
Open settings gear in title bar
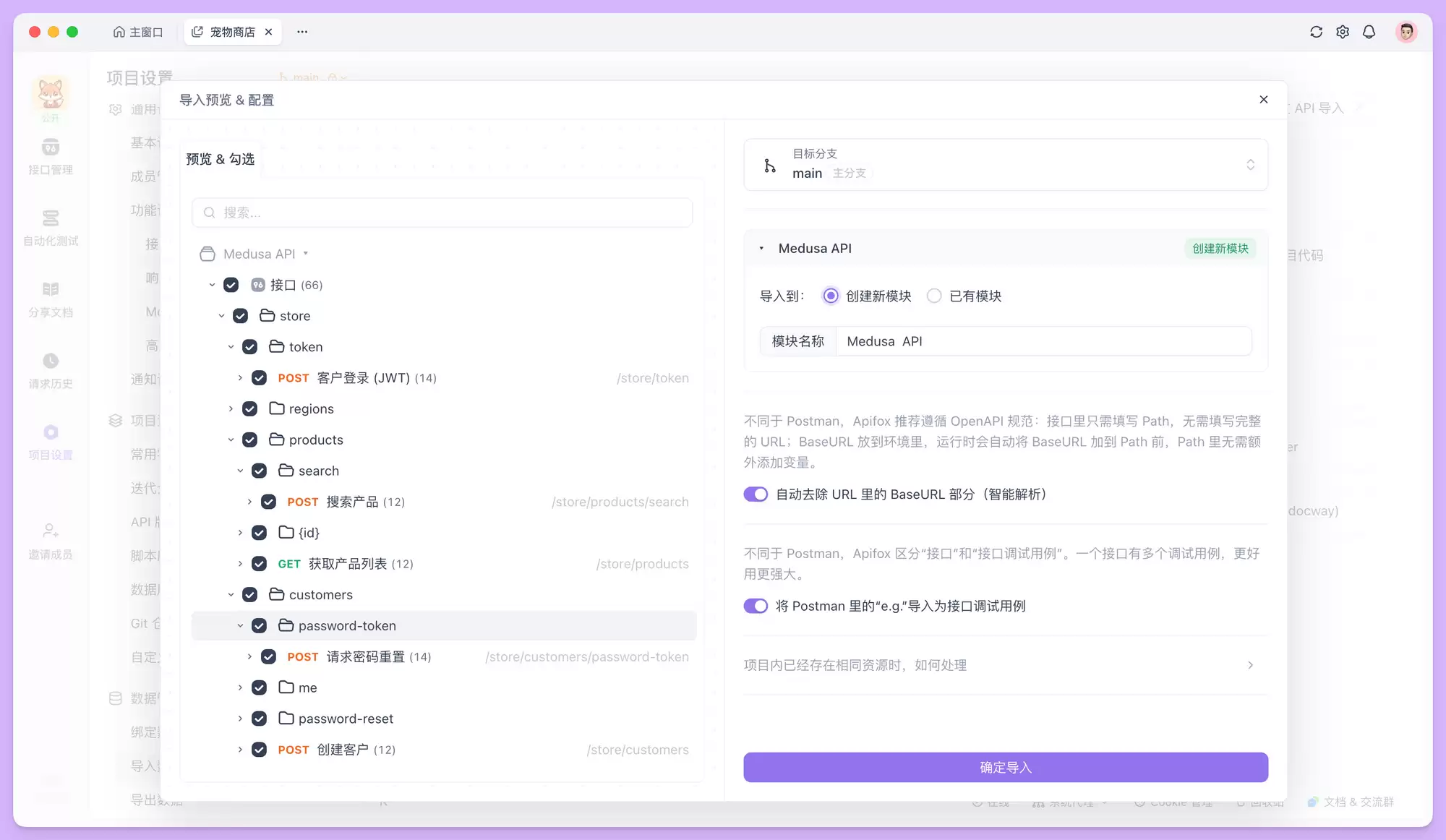click(x=1343, y=32)
